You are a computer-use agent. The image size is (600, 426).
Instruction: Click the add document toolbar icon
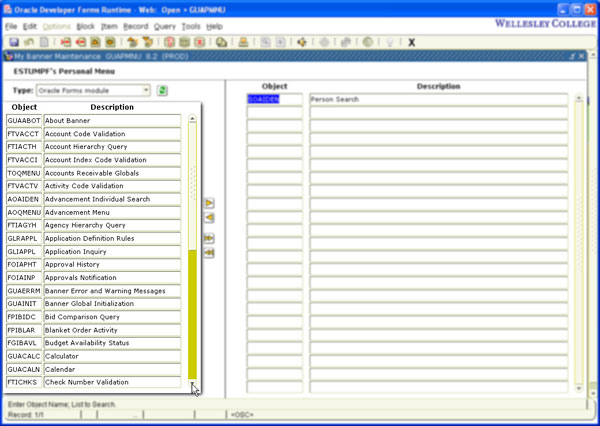(x=280, y=42)
